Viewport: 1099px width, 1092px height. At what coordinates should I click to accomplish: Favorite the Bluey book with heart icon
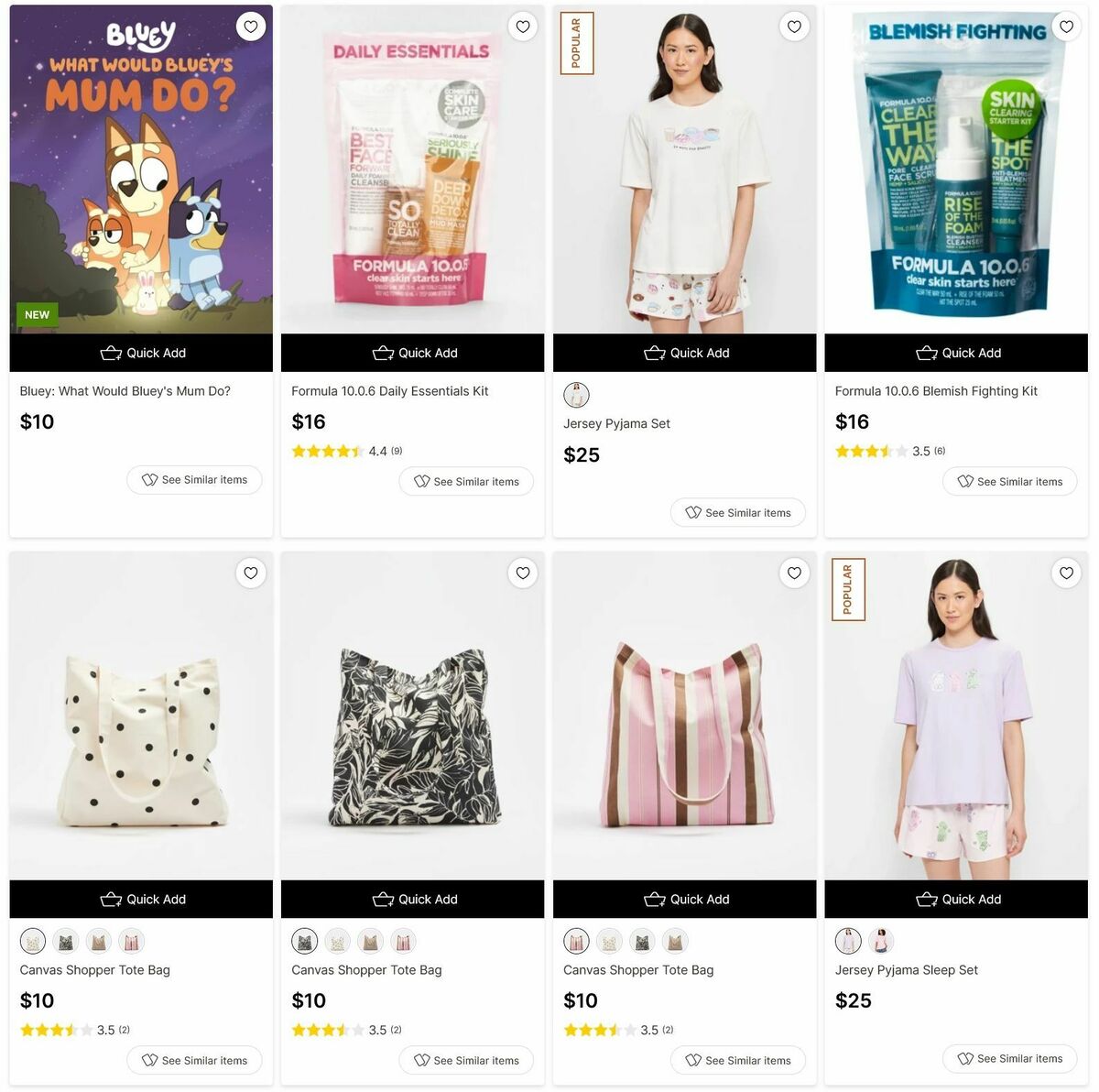coord(251,27)
